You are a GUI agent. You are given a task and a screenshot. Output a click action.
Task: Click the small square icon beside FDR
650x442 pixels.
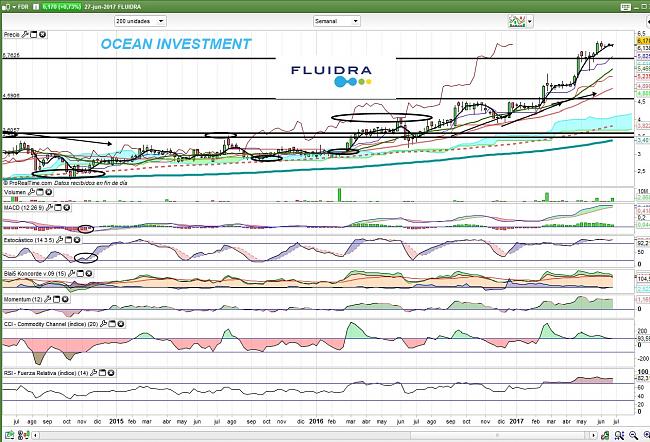pyautogui.click(x=36, y=7)
